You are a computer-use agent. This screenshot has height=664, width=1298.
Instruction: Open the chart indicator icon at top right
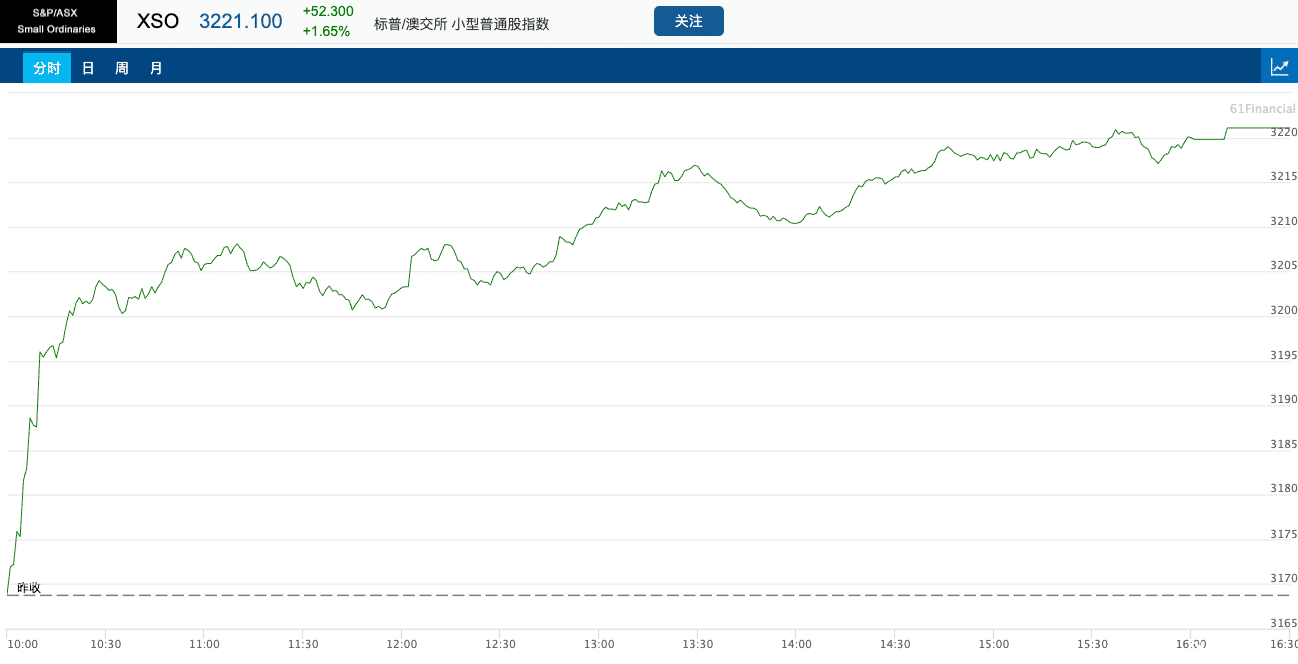pyautogui.click(x=1279, y=67)
